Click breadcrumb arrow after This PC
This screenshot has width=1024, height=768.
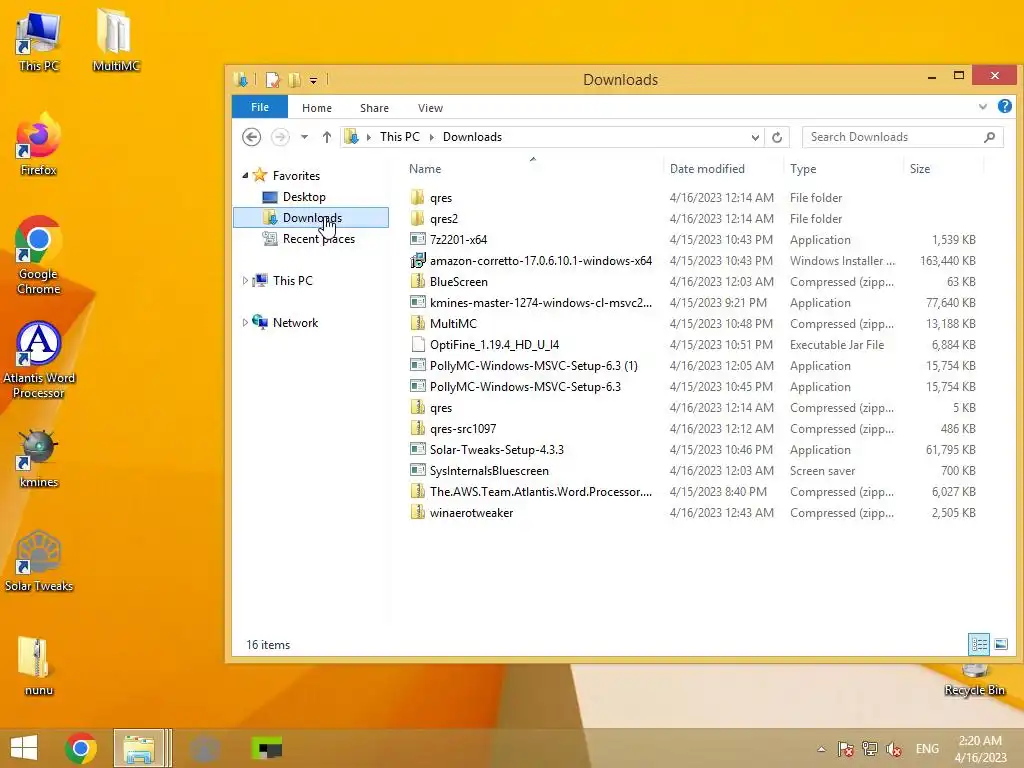pyautogui.click(x=432, y=137)
